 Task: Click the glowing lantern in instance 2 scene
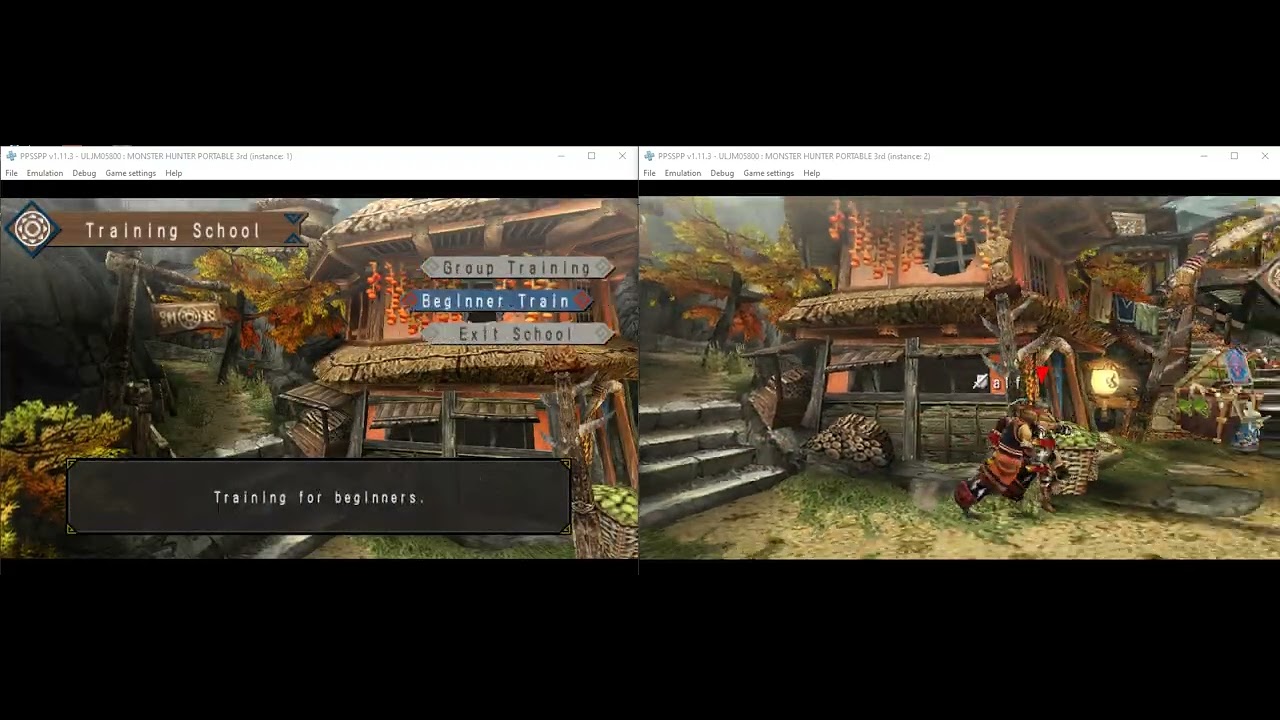(1106, 380)
